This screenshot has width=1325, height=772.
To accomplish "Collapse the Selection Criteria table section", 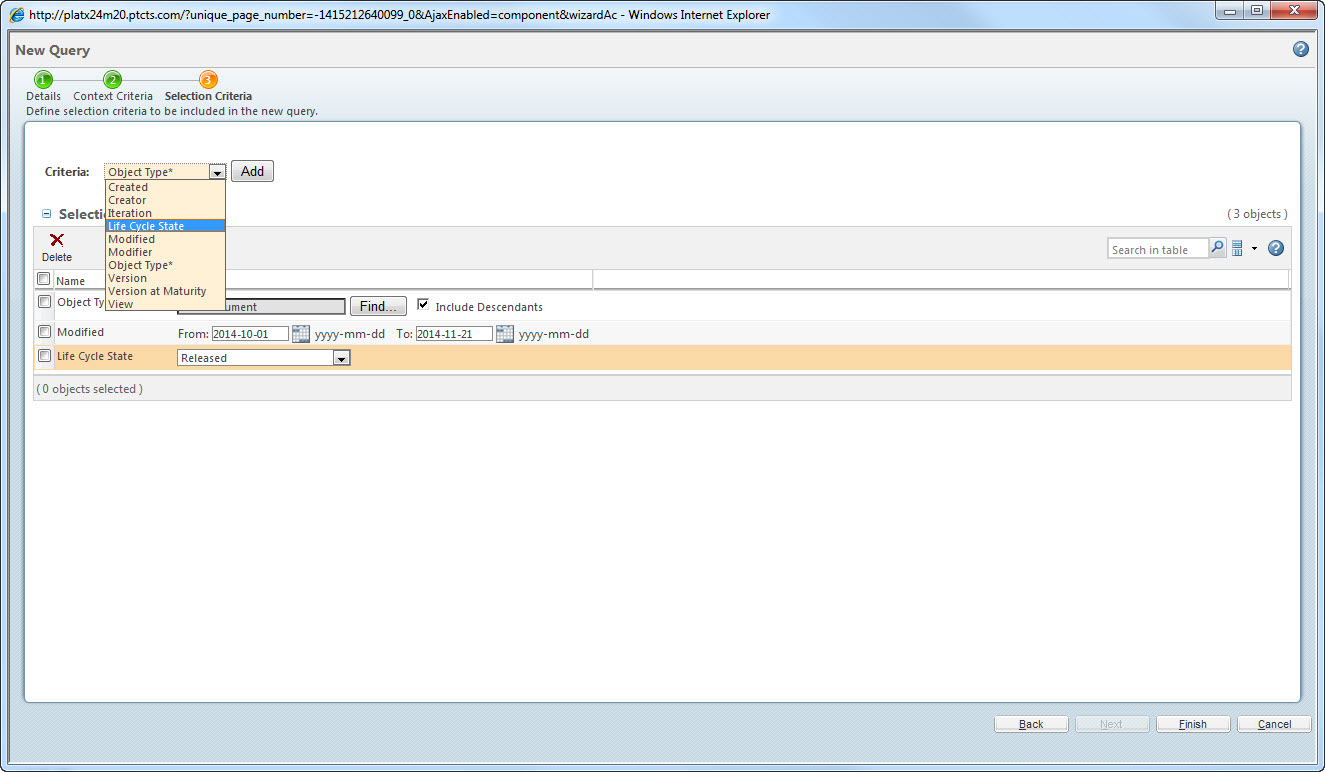I will [46, 214].
